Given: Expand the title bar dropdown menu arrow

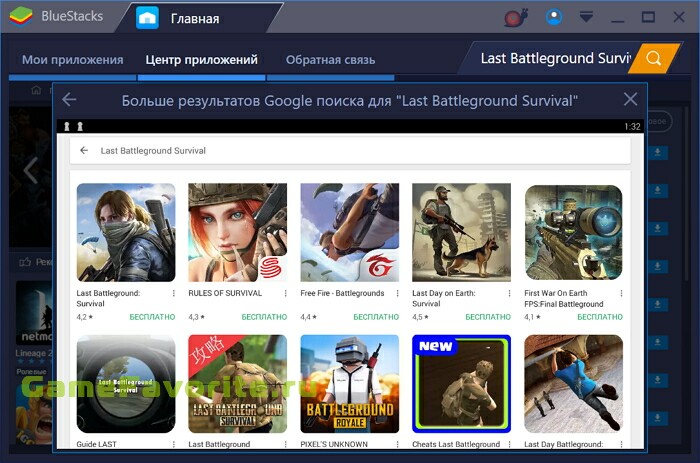Looking at the screenshot, I should 586,17.
